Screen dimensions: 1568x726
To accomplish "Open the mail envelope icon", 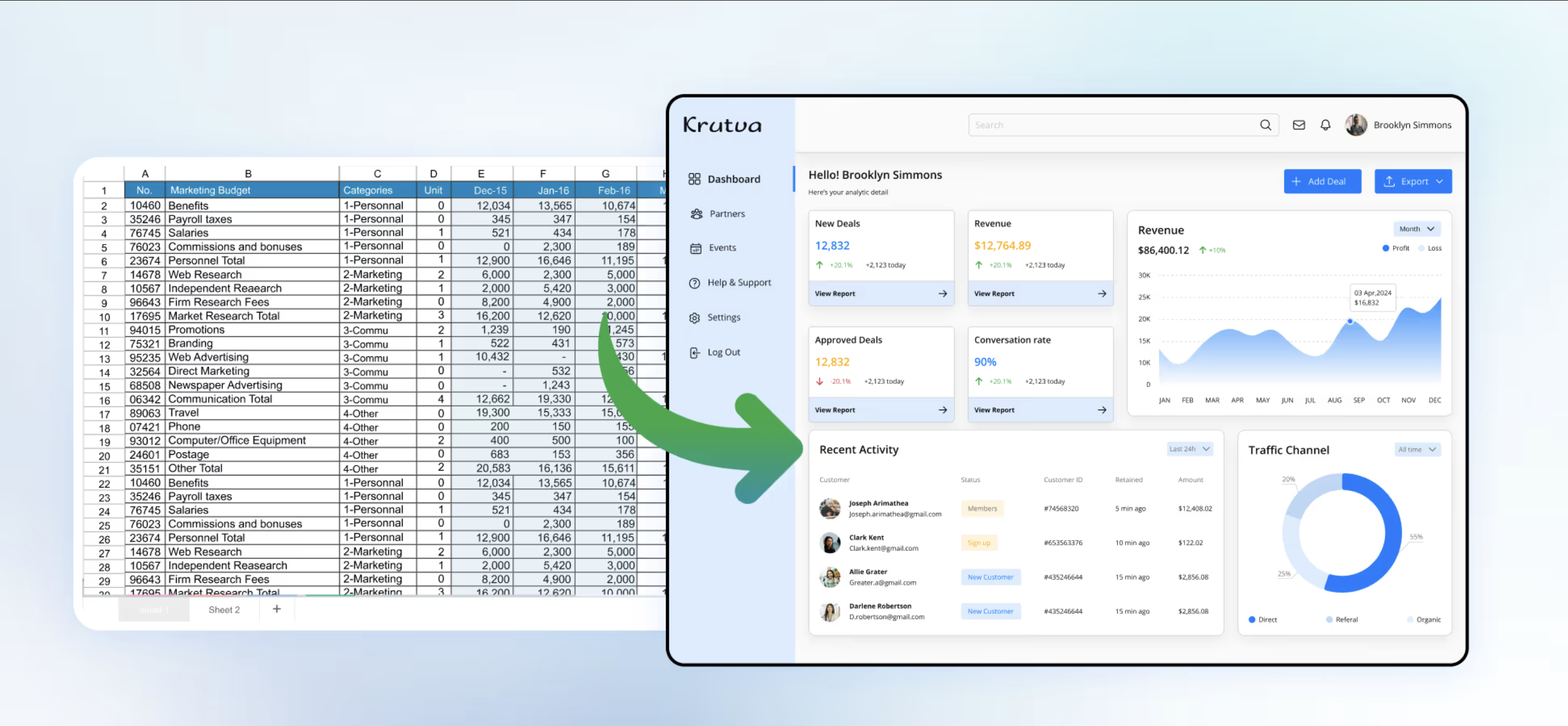I will 1299,125.
